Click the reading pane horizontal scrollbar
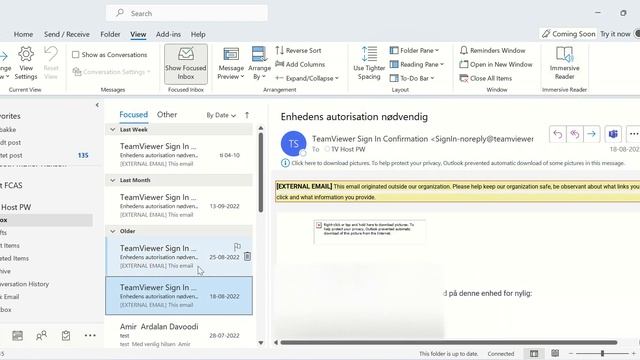 [x=448, y=342]
